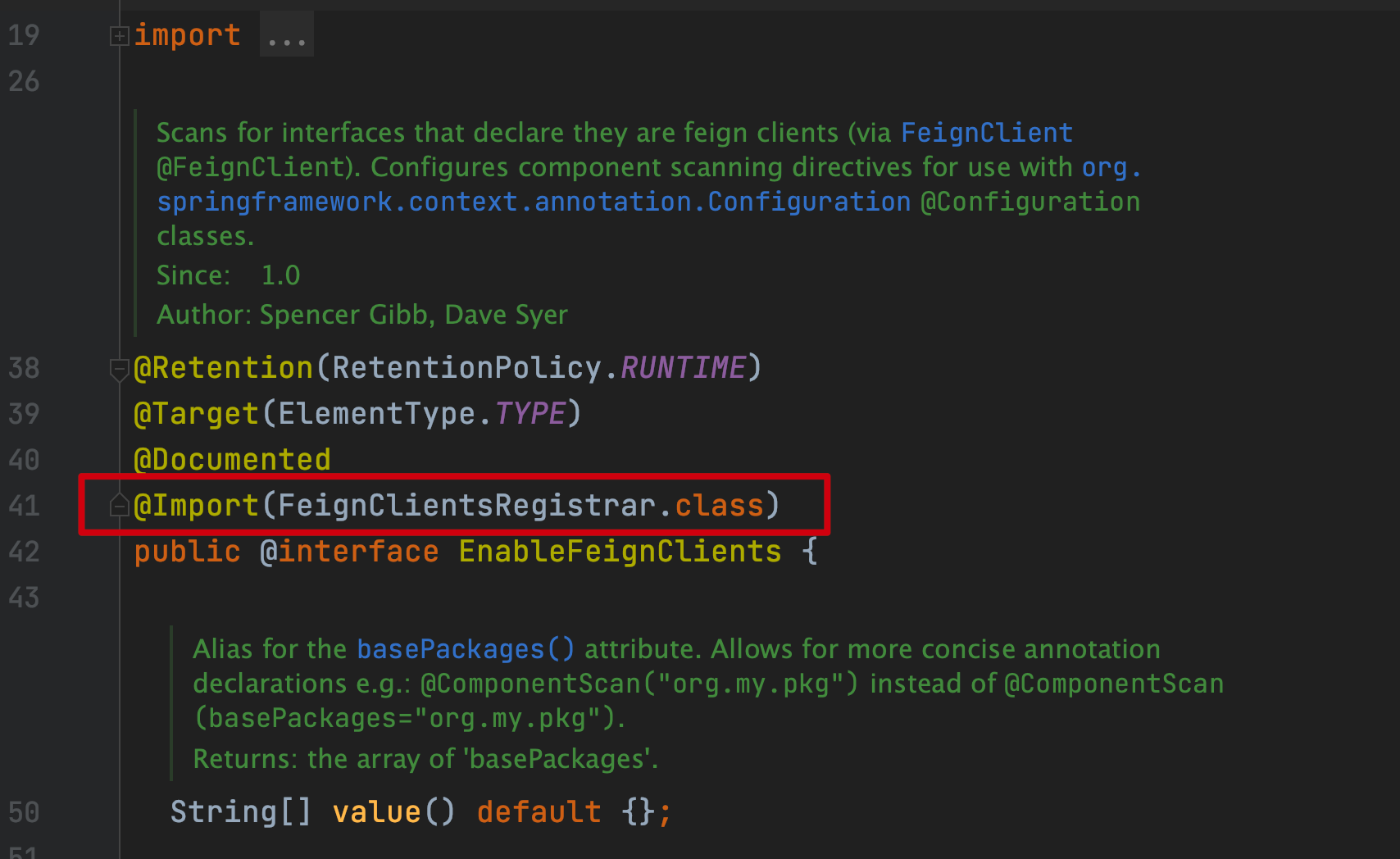
Task: Click fold end marker at @Import line
Action: click(120, 506)
